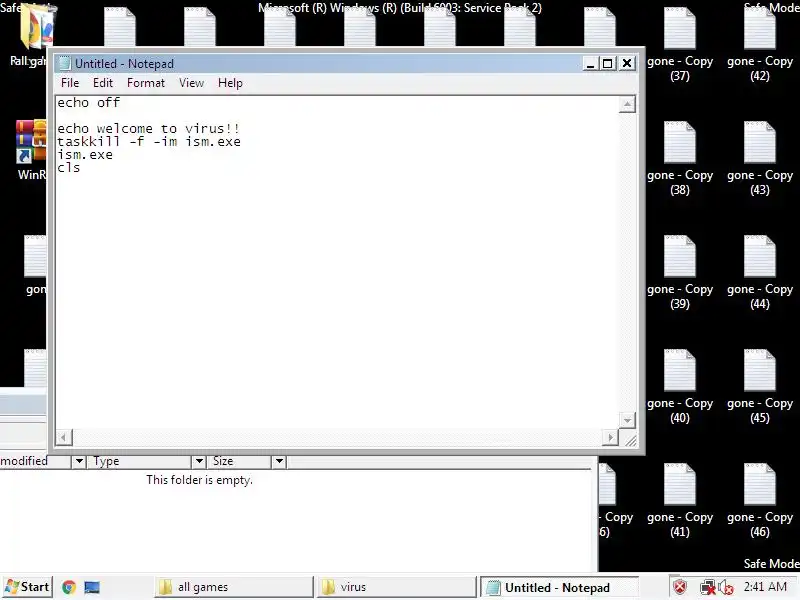Click the network disconnected tray icon
The height and width of the screenshot is (600, 800).
point(707,588)
